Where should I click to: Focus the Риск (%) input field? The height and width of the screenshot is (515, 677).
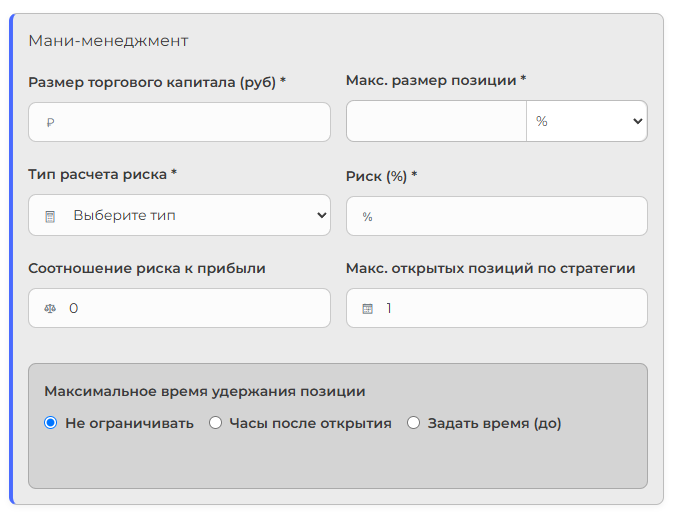497,216
